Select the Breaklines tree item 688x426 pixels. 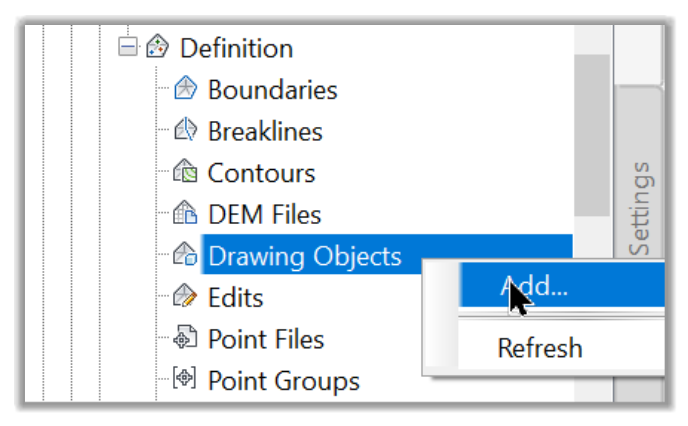click(x=265, y=132)
